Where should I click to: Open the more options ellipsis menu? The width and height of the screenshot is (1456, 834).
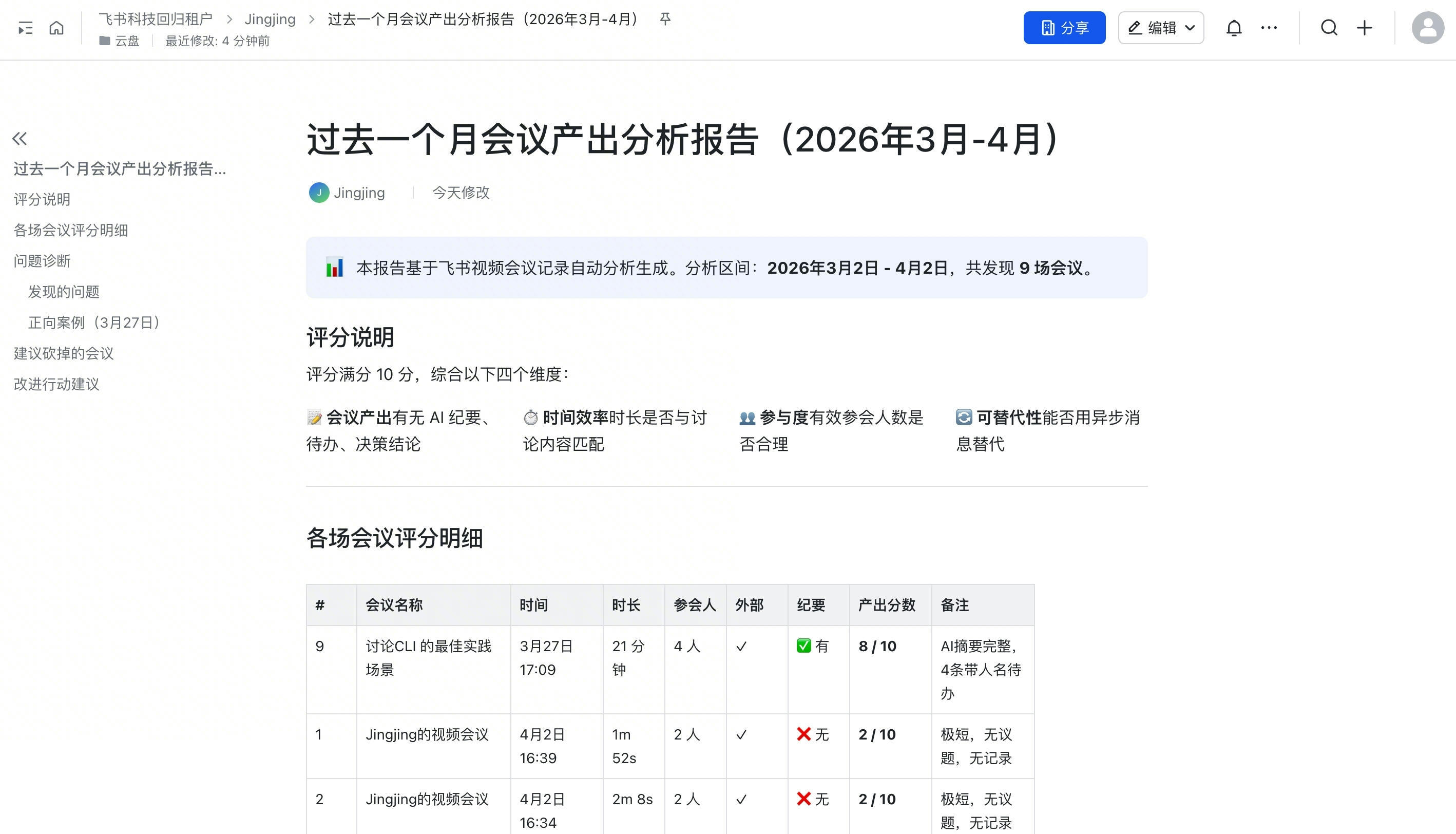coord(1269,28)
